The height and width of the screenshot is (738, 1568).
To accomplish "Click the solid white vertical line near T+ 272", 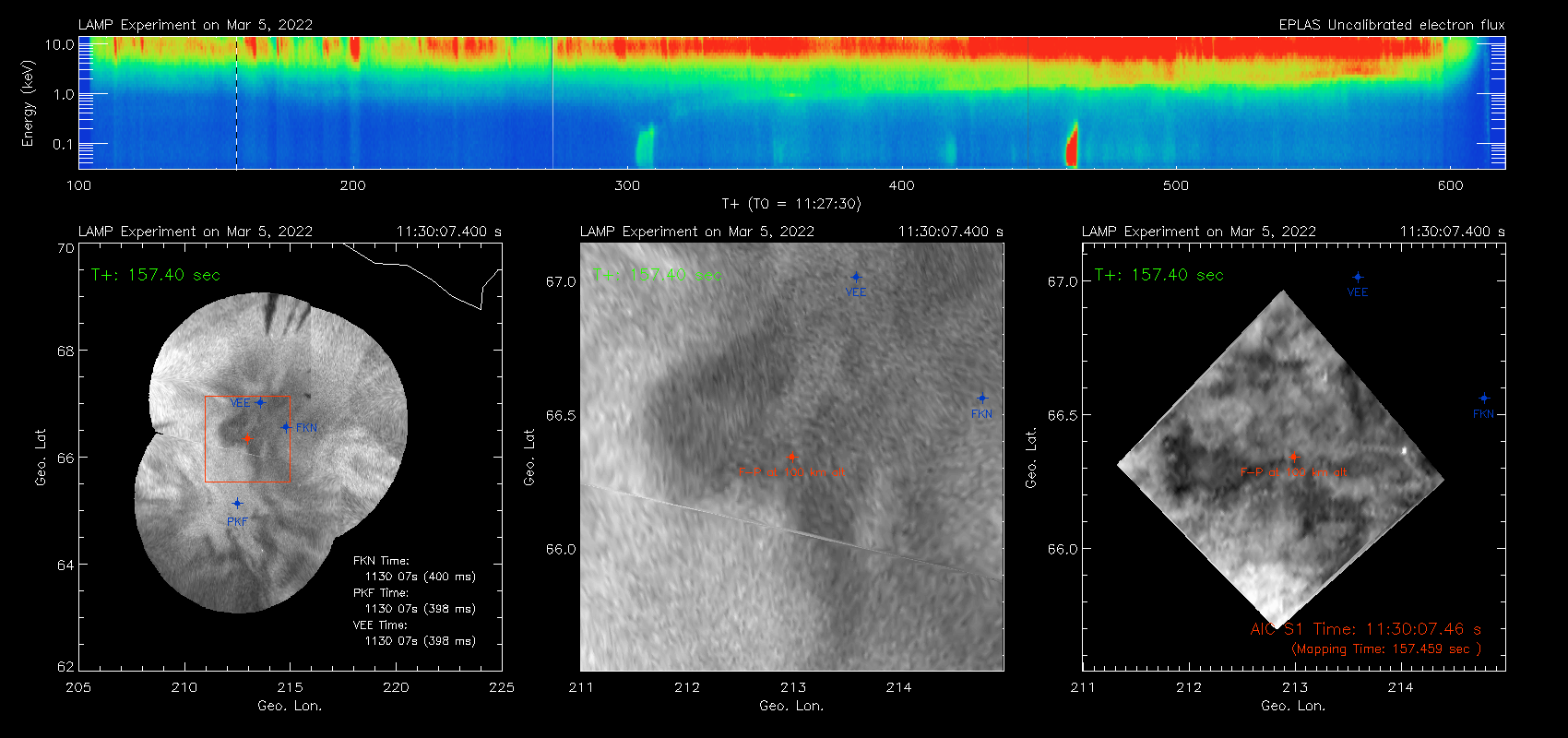I will (552, 102).
